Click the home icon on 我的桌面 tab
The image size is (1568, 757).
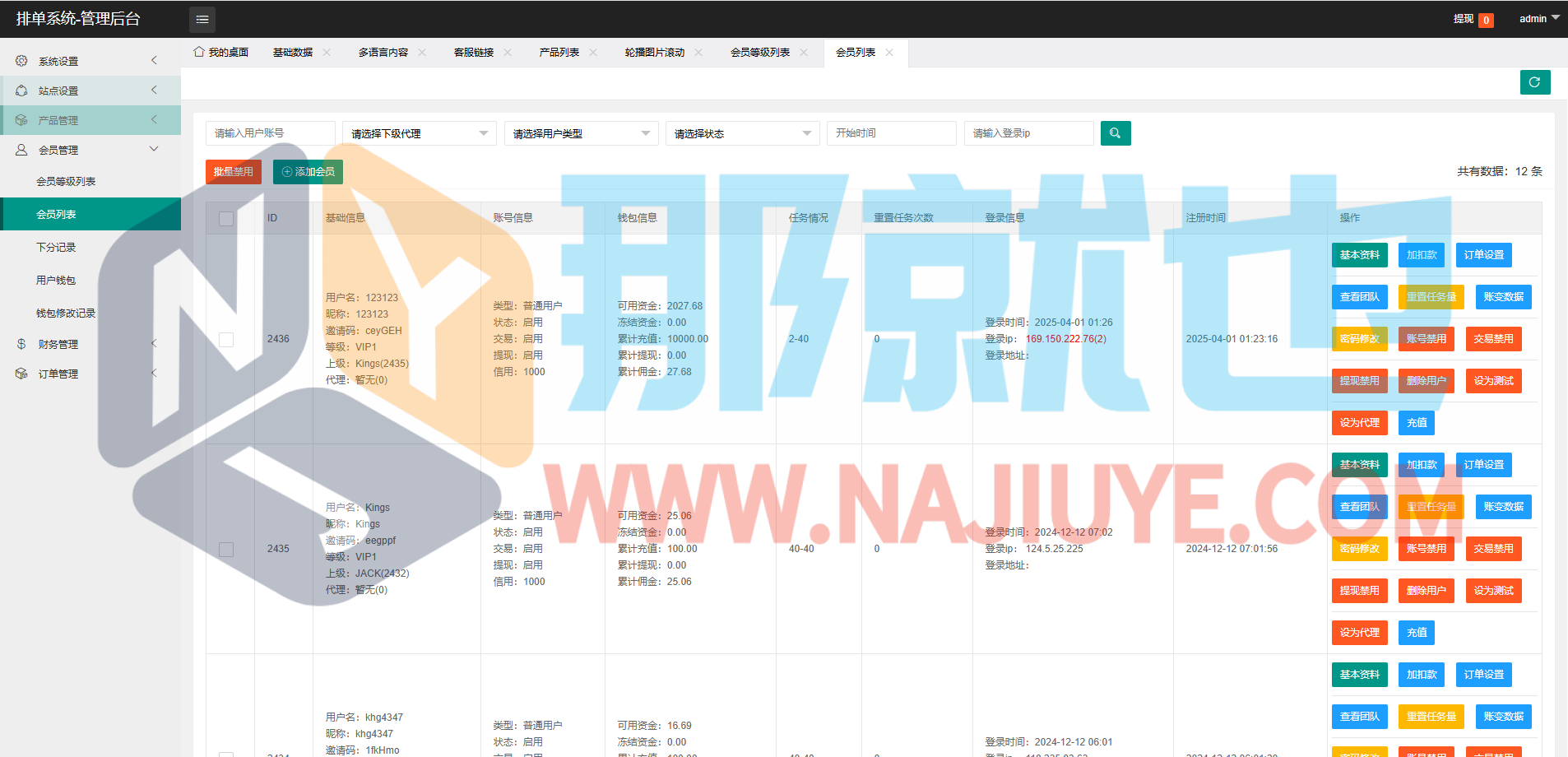click(199, 52)
